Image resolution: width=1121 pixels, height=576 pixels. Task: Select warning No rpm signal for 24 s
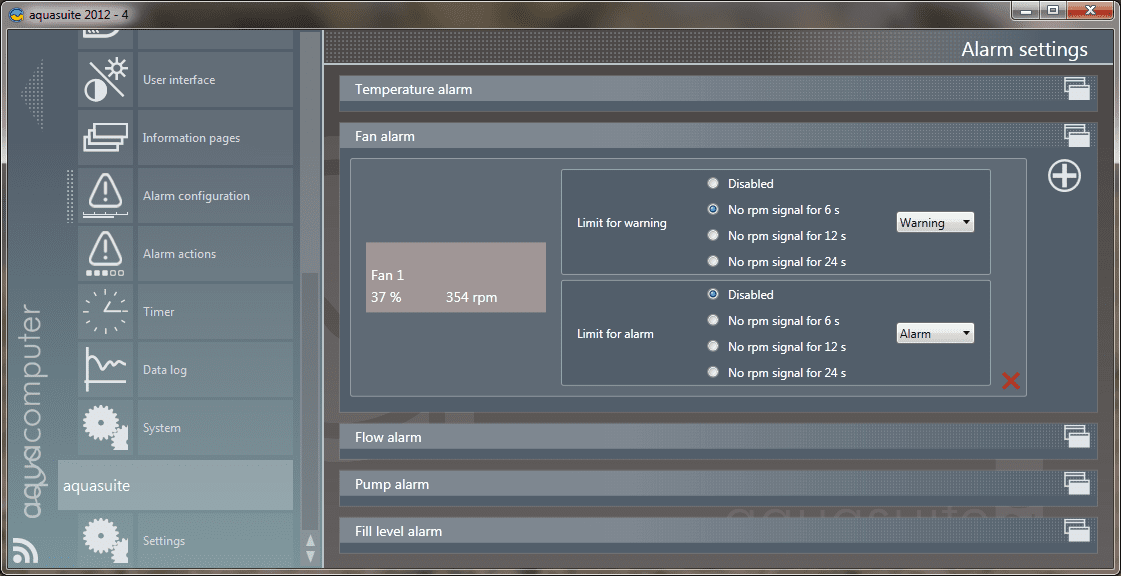tap(713, 262)
